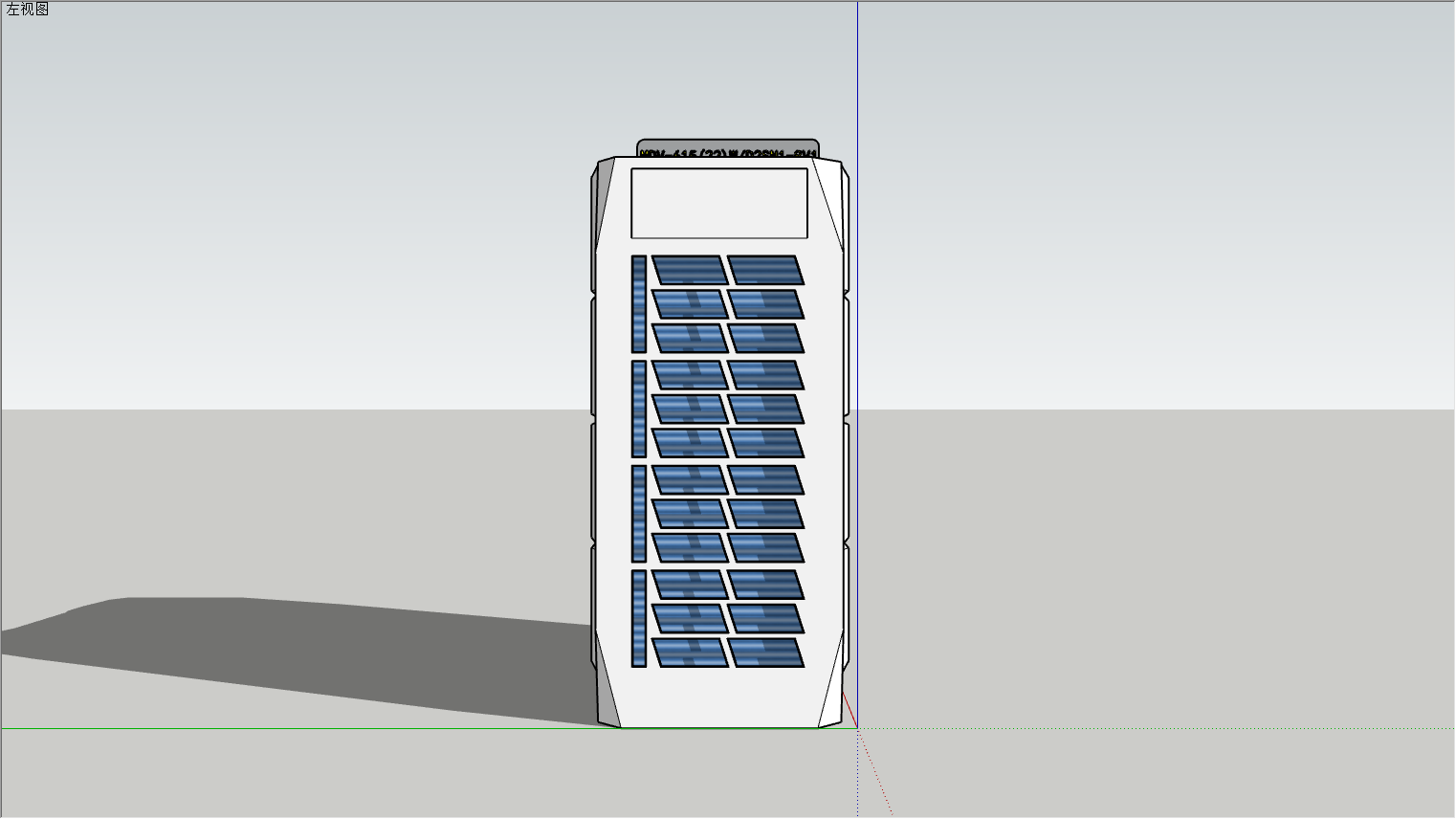The image size is (1456, 819).
Task: Select the blank white rectangle on the model
Action: coord(719,203)
